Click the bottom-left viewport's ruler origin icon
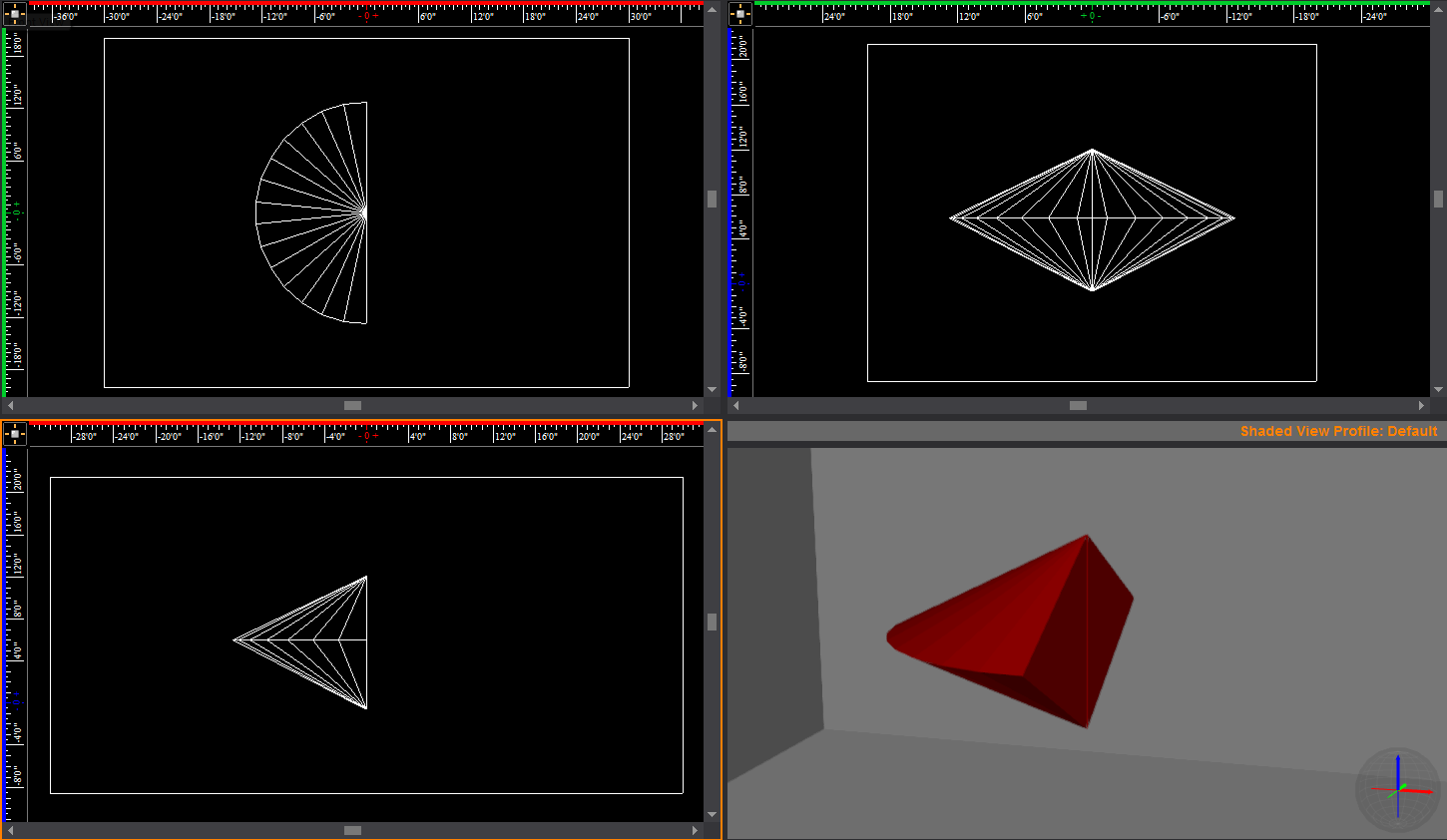This screenshot has height=840, width=1447. tap(14, 434)
